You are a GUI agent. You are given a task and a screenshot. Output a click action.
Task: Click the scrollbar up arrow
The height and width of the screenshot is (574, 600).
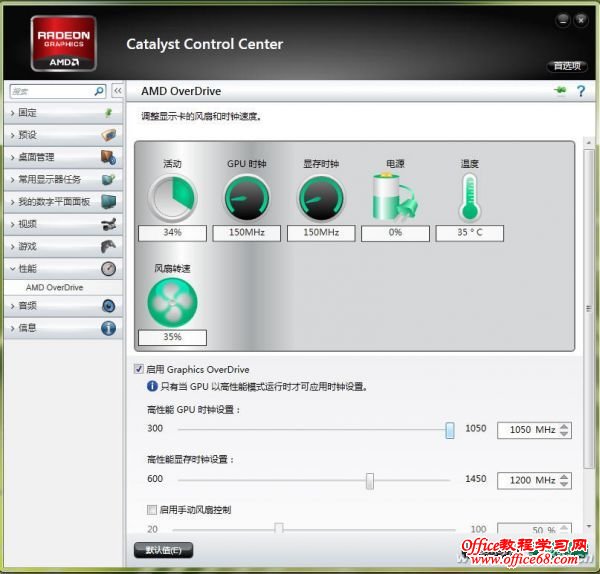(589, 143)
